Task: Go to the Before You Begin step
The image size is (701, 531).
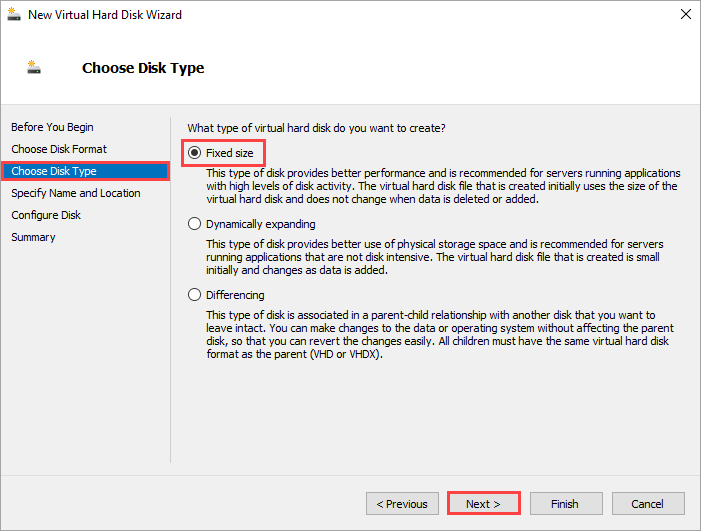Action: tap(52, 127)
